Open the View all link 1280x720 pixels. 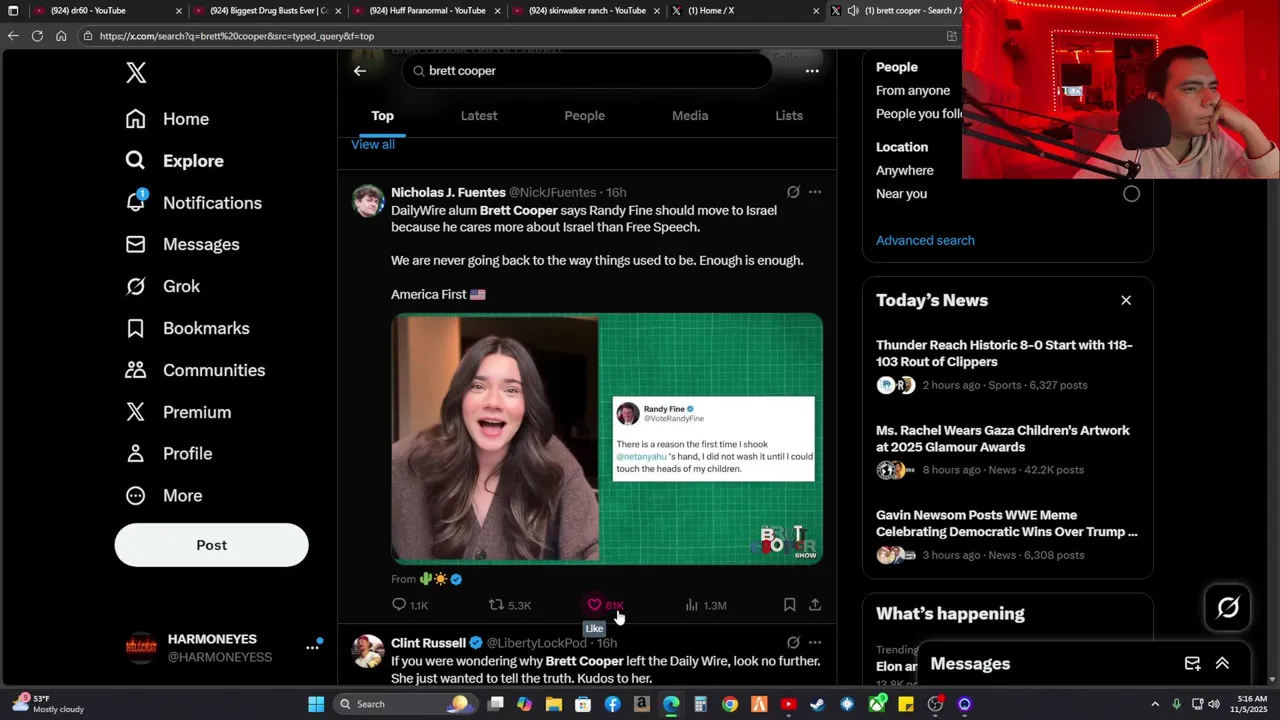(373, 145)
